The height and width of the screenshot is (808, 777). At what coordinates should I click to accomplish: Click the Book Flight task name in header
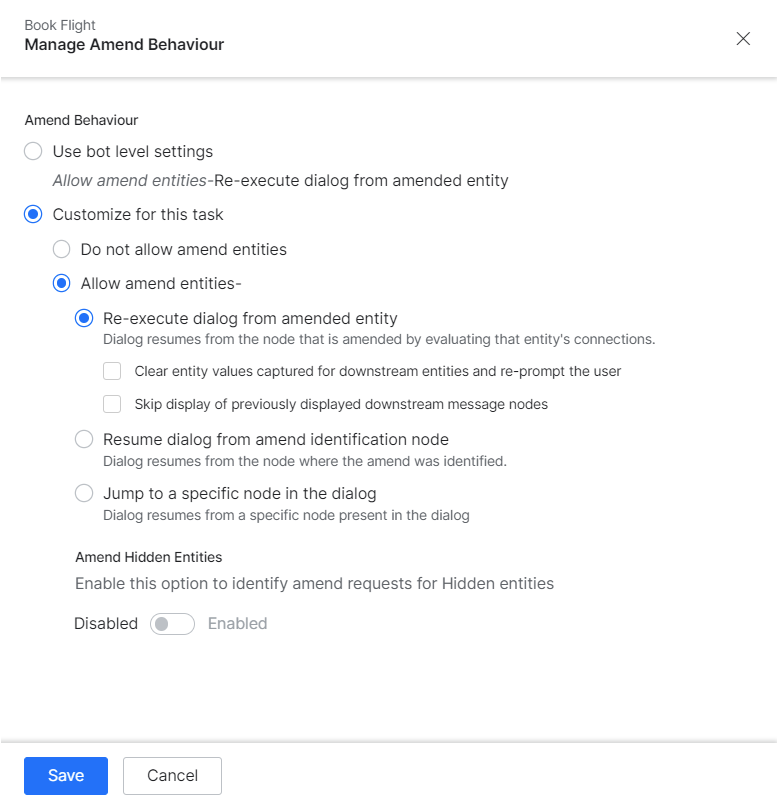(x=60, y=25)
